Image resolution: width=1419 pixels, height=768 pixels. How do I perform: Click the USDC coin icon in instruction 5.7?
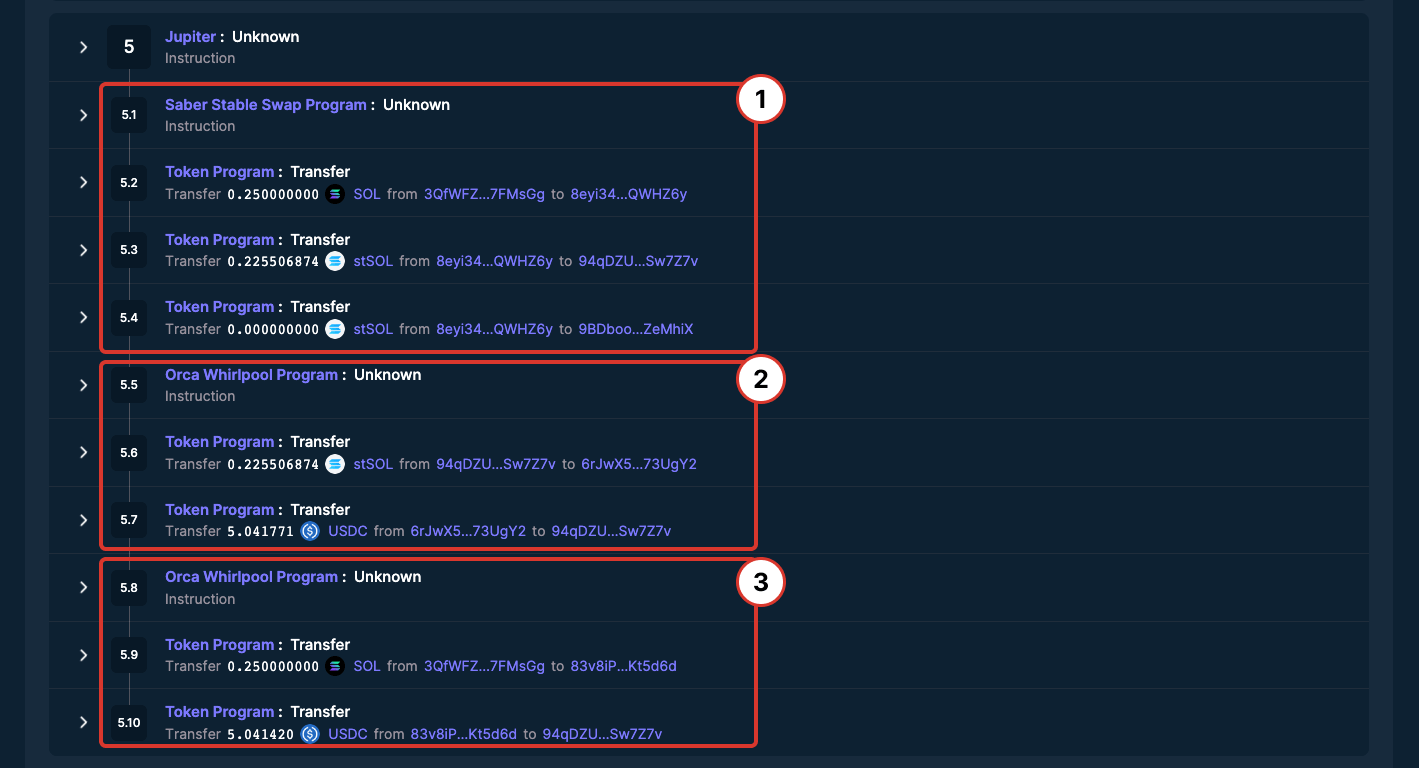pyautogui.click(x=310, y=531)
